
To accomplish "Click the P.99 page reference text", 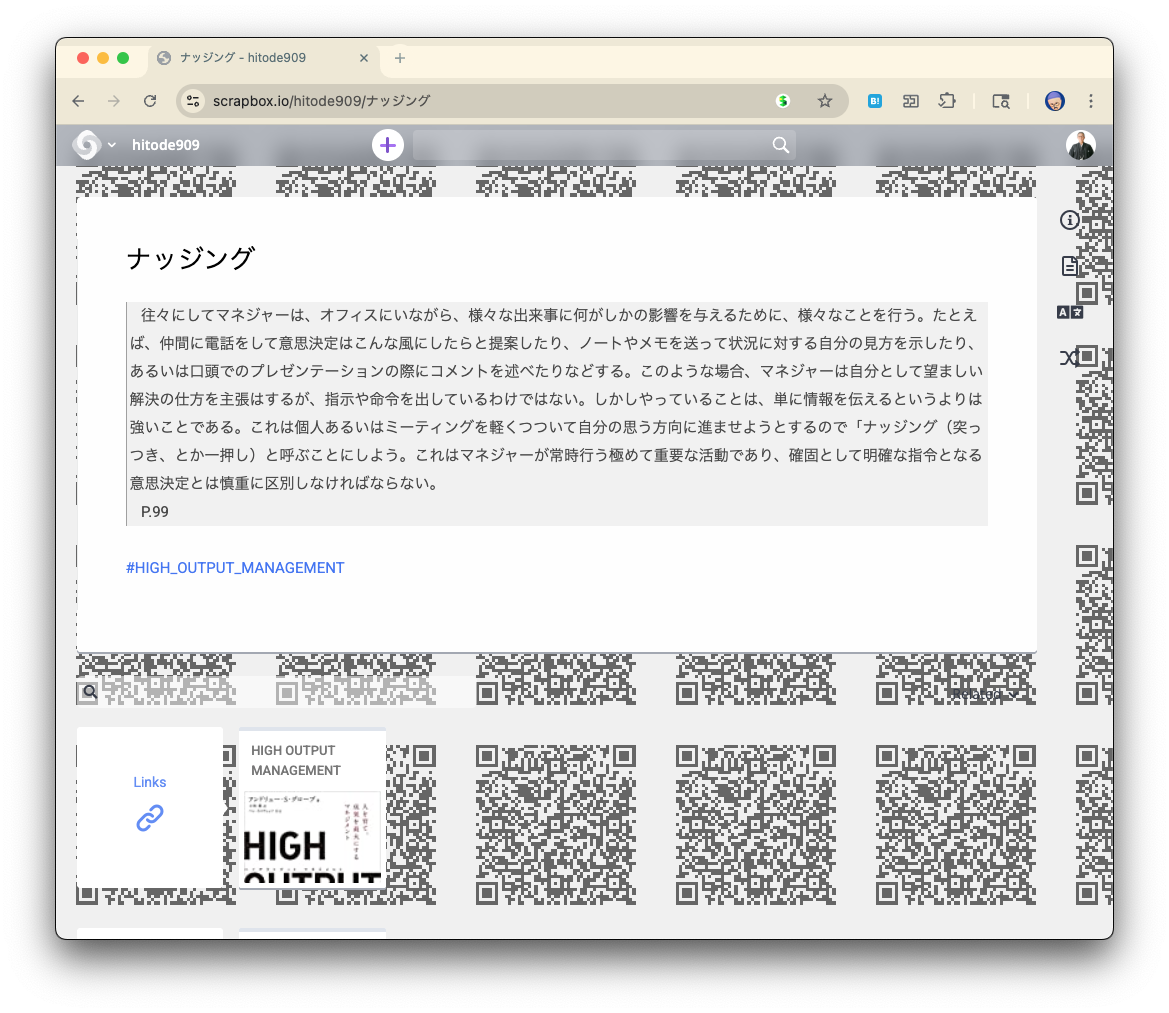I will point(154,511).
